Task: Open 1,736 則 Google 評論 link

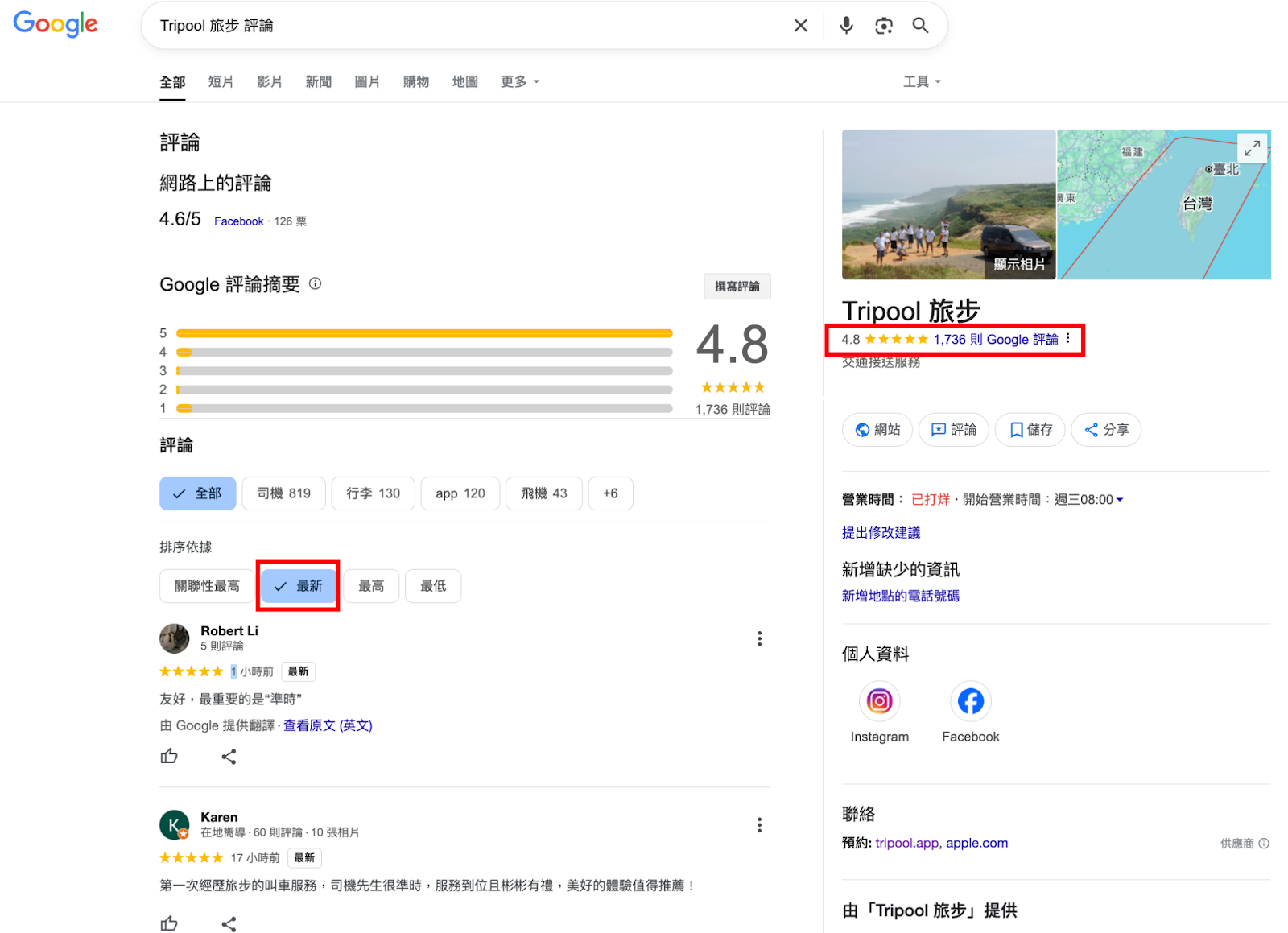Action: 996,340
